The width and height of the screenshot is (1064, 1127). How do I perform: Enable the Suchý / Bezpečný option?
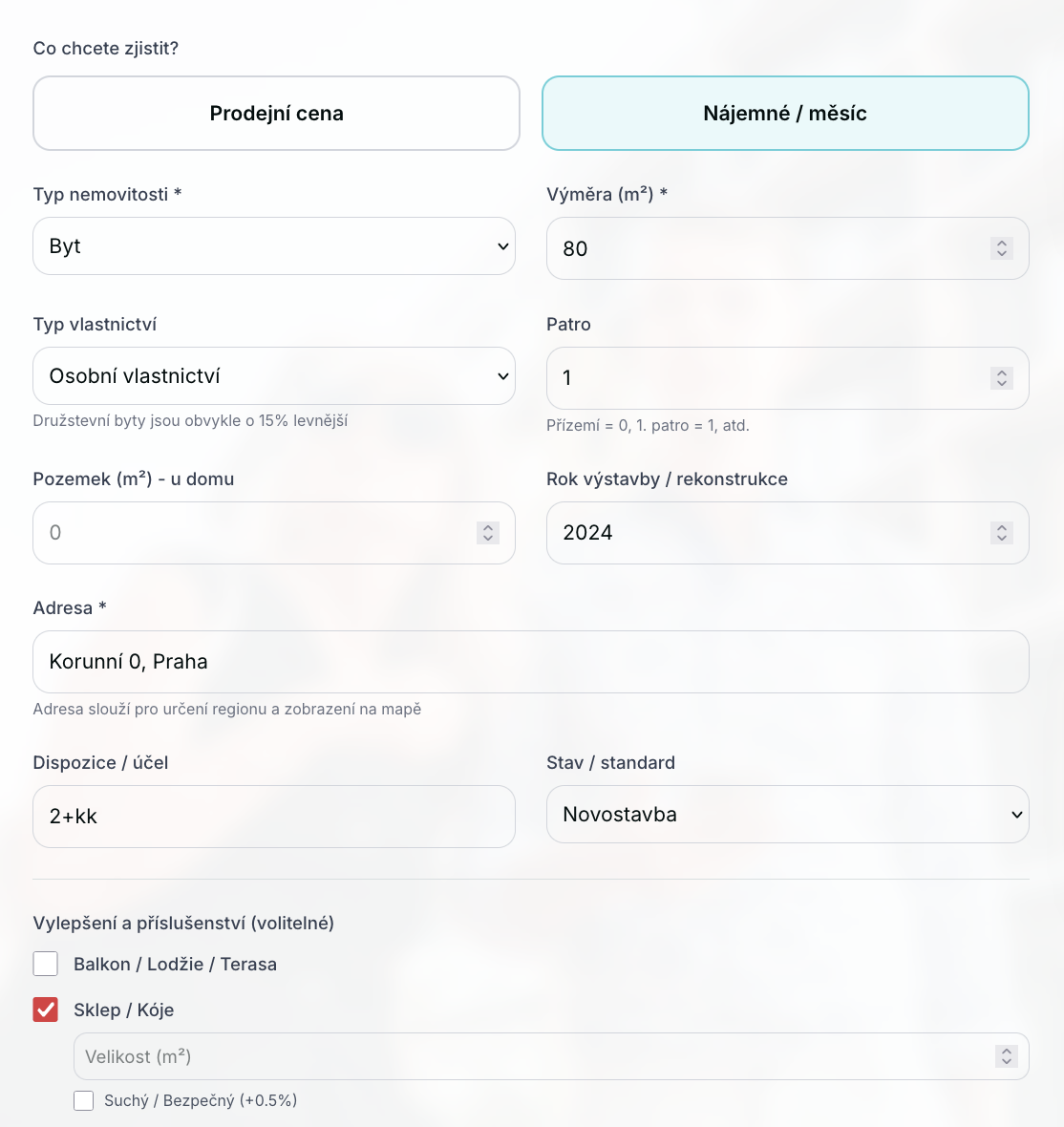click(x=84, y=1100)
